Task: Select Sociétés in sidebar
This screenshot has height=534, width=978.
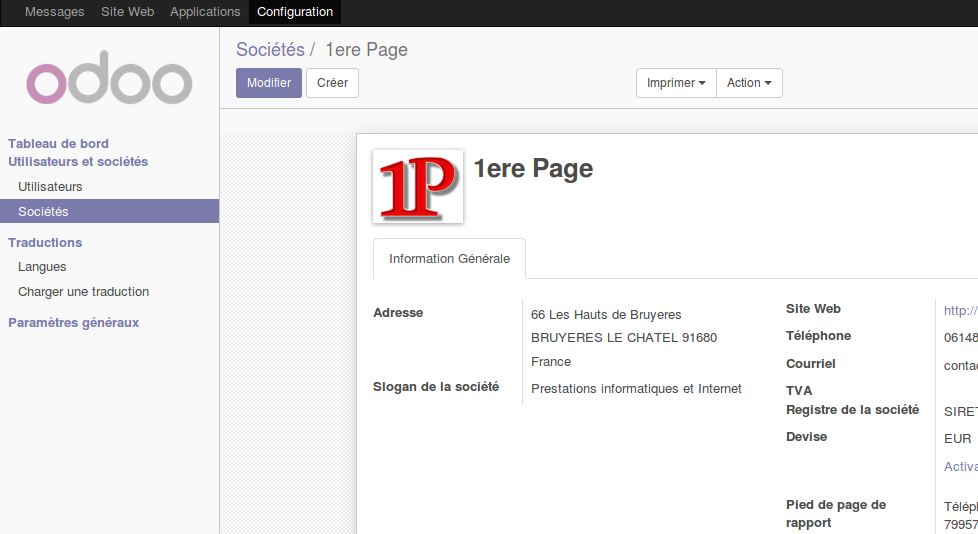Action: tap(109, 211)
